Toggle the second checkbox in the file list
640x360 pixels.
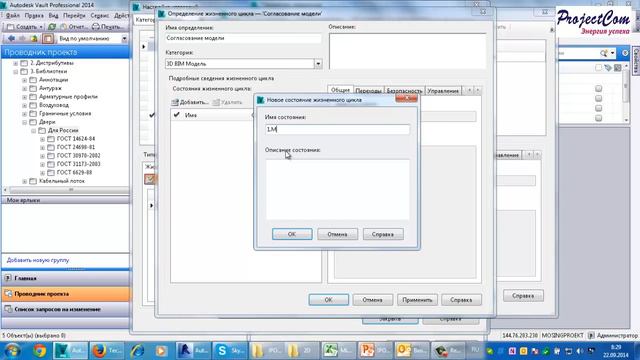tap(598, 98)
